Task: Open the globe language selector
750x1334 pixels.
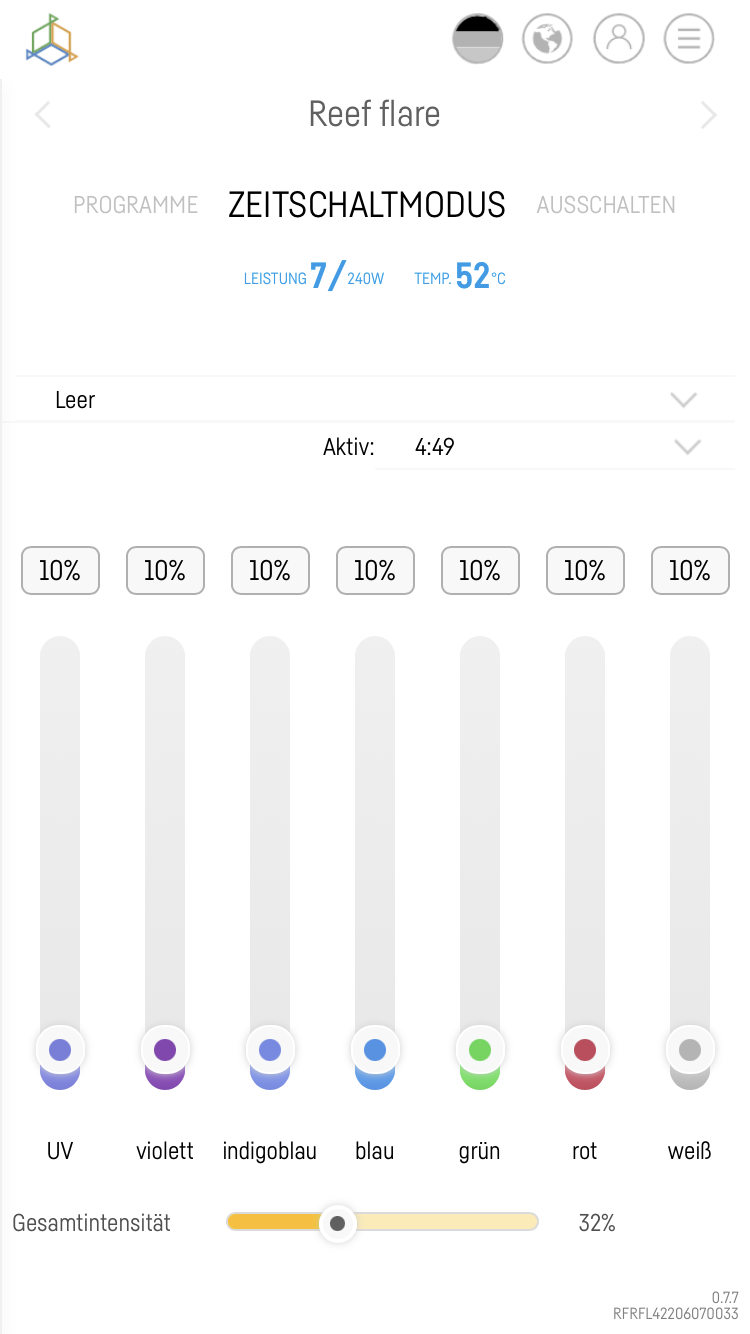Action: coord(547,40)
